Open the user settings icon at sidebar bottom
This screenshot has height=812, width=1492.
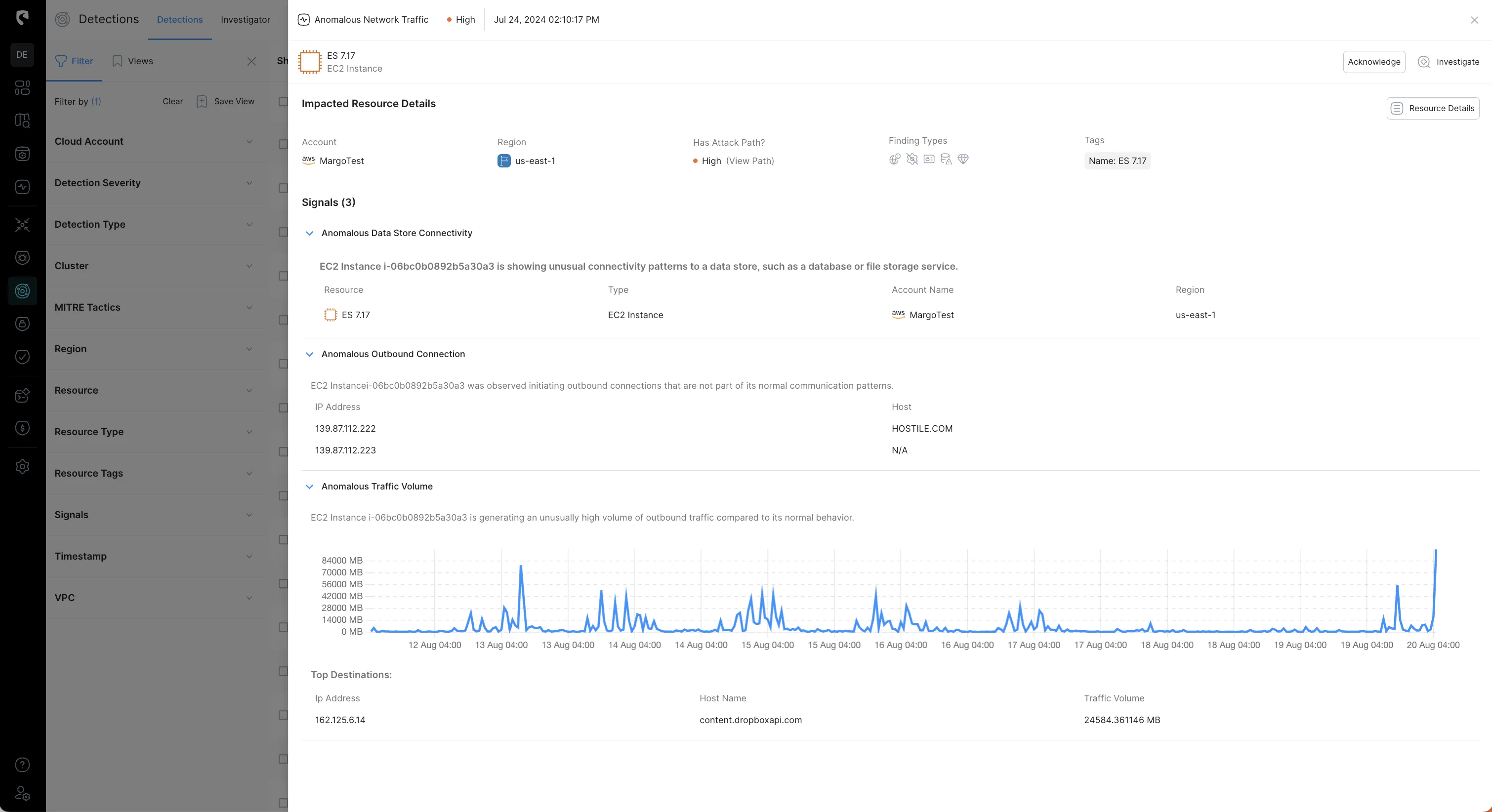coord(22,793)
